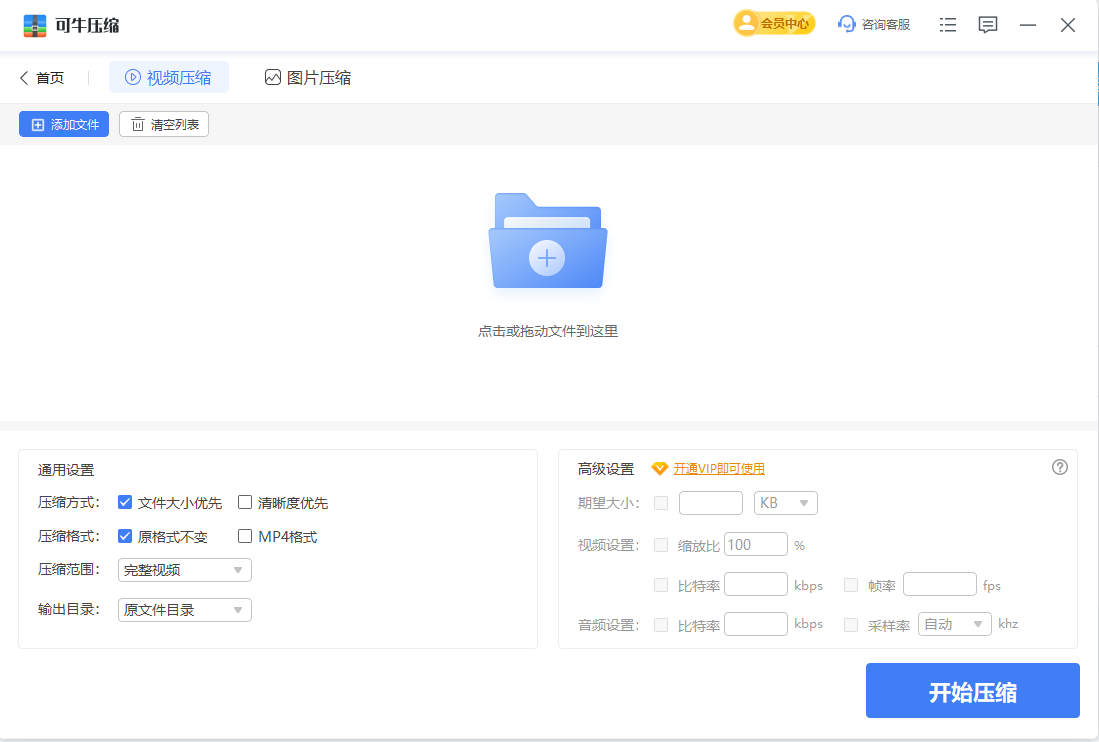Enable 采样率 checkbox
This screenshot has width=1099, height=742.
(x=851, y=625)
